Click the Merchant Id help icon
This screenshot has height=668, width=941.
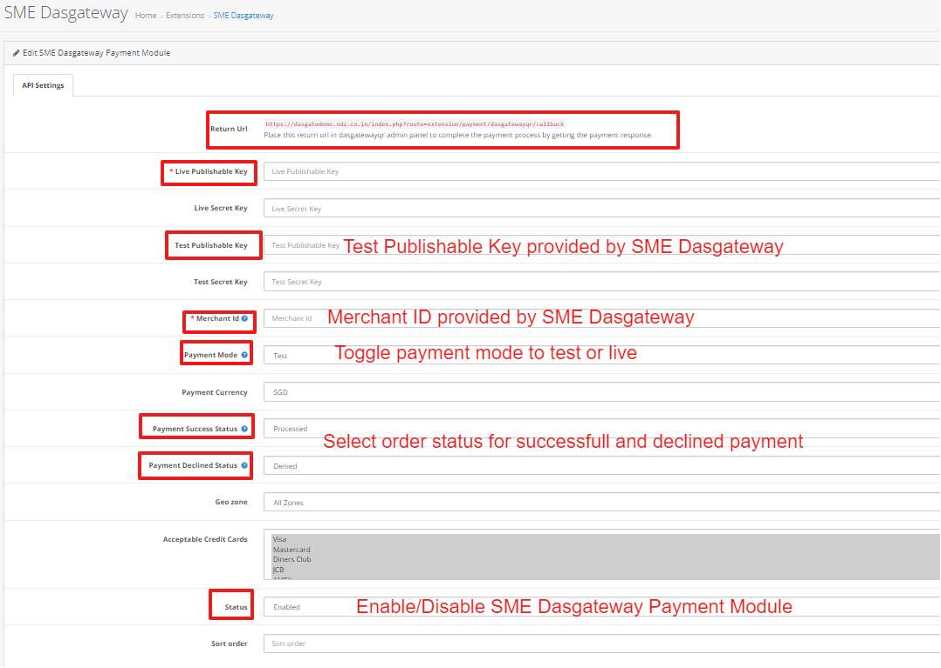coord(244,319)
